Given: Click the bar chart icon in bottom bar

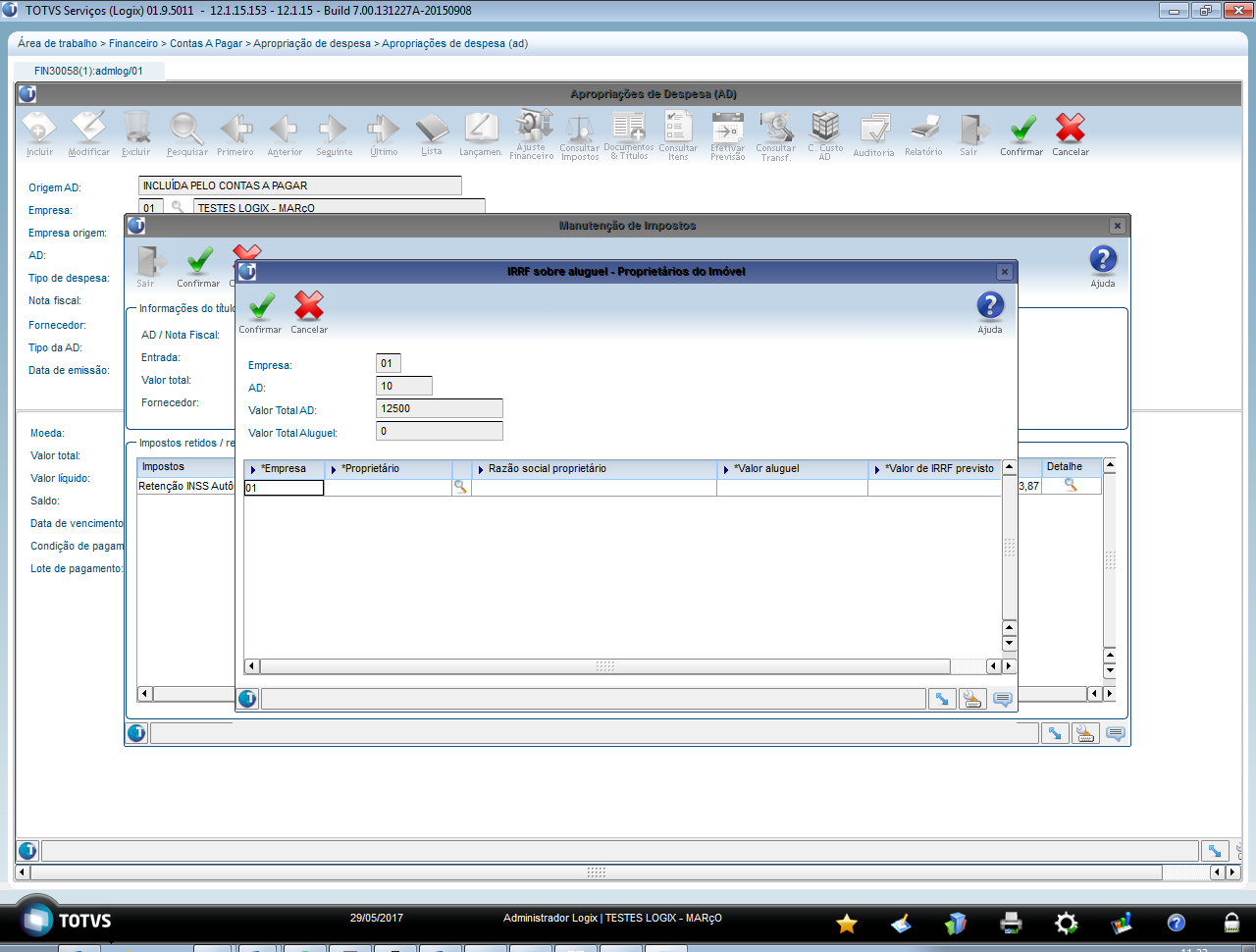Looking at the screenshot, I should (x=1122, y=923).
